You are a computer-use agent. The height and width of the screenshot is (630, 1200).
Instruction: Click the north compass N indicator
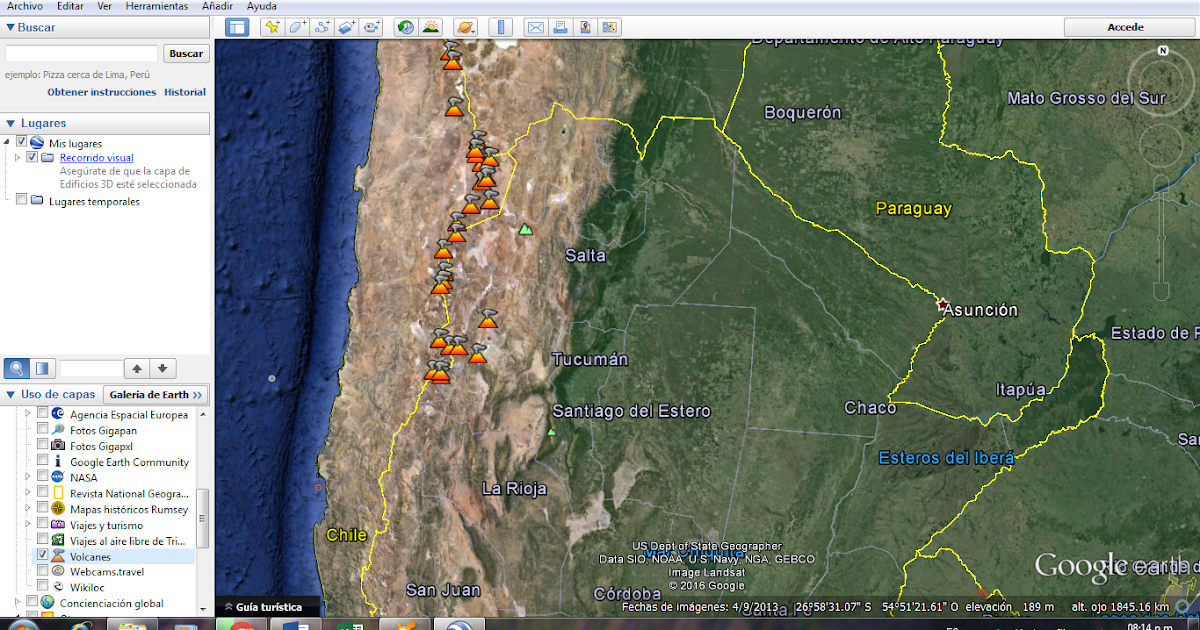(x=1163, y=49)
